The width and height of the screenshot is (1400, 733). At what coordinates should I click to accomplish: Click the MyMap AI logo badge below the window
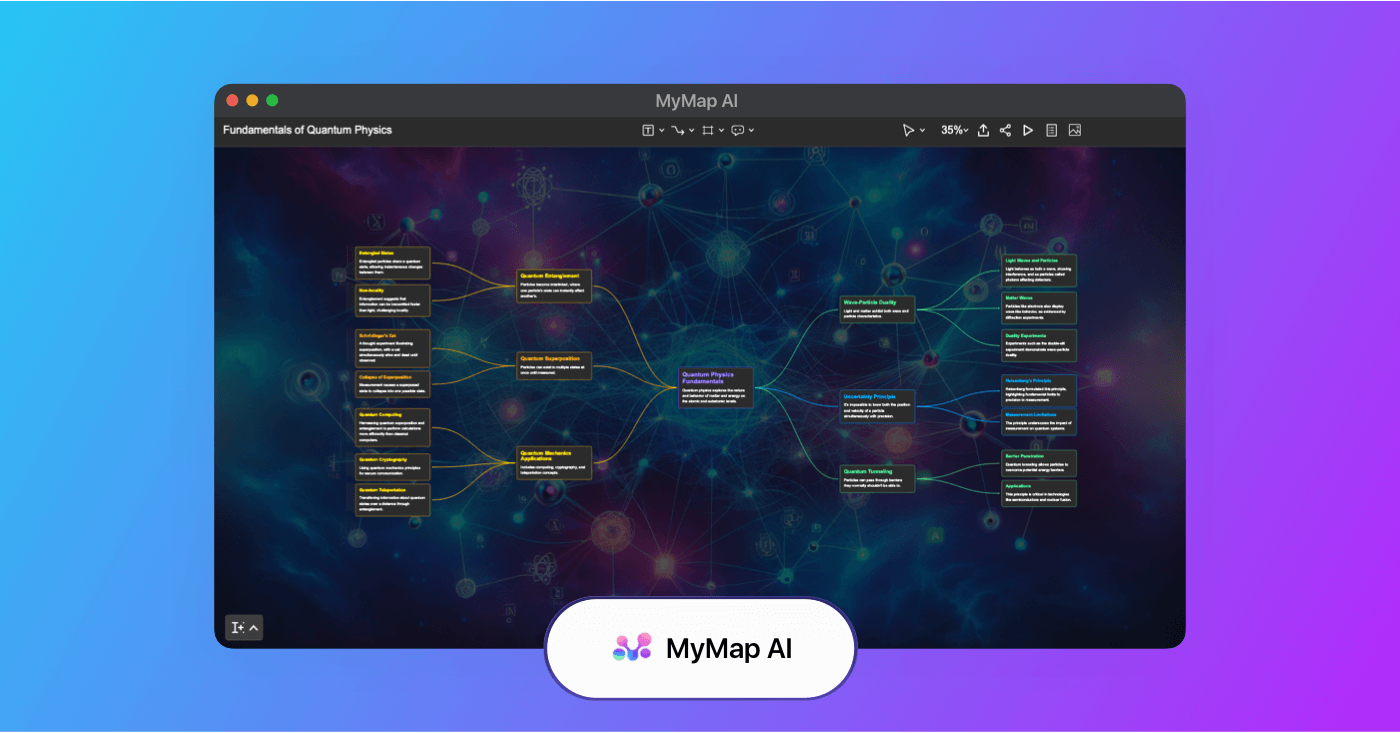coord(700,648)
